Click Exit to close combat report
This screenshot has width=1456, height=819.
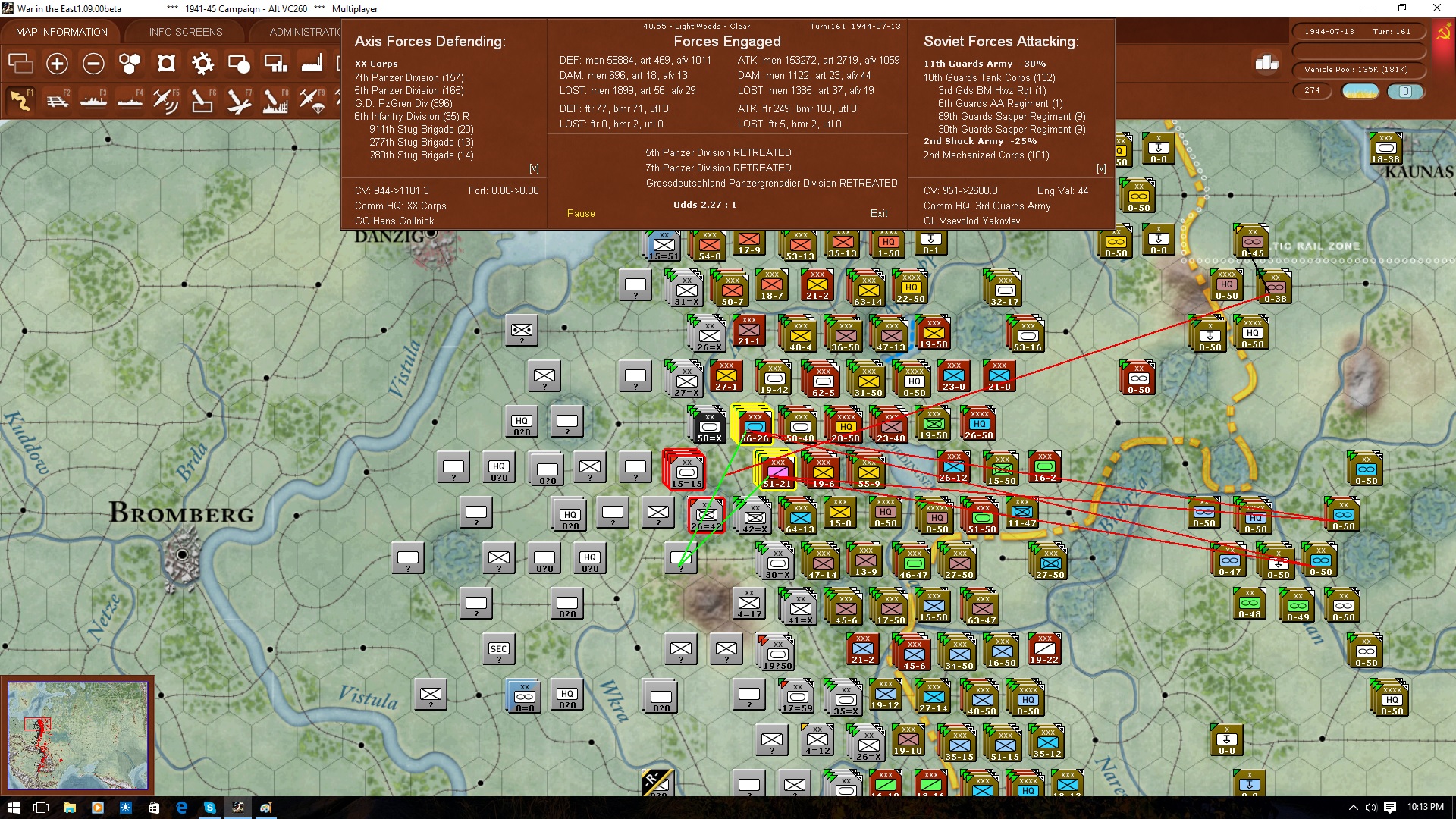click(879, 214)
